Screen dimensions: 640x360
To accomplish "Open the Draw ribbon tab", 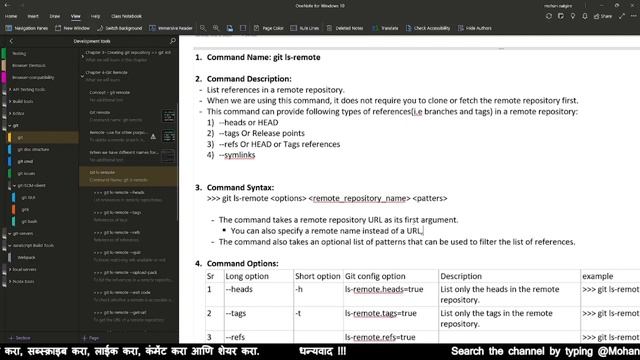I will click(55, 16).
